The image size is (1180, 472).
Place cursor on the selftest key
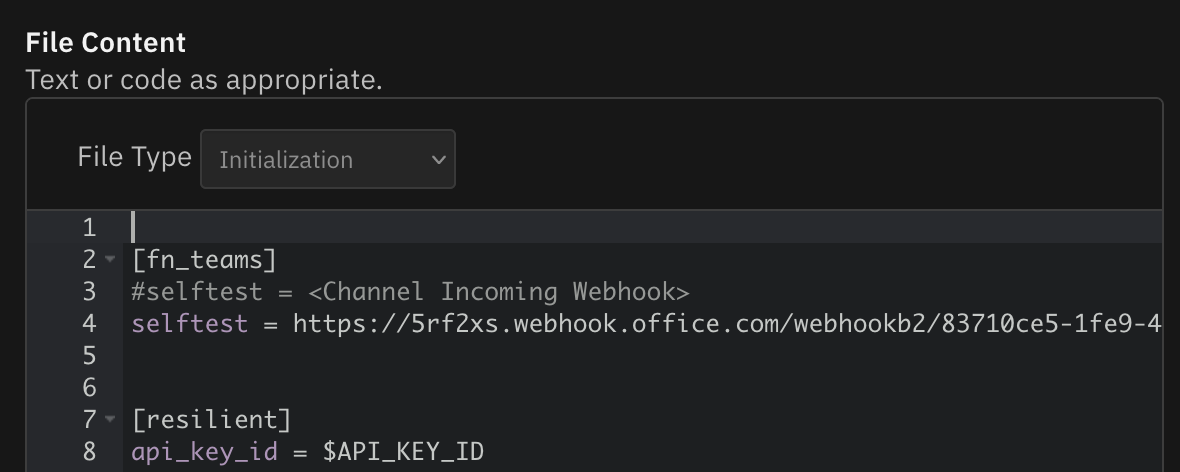point(189,324)
